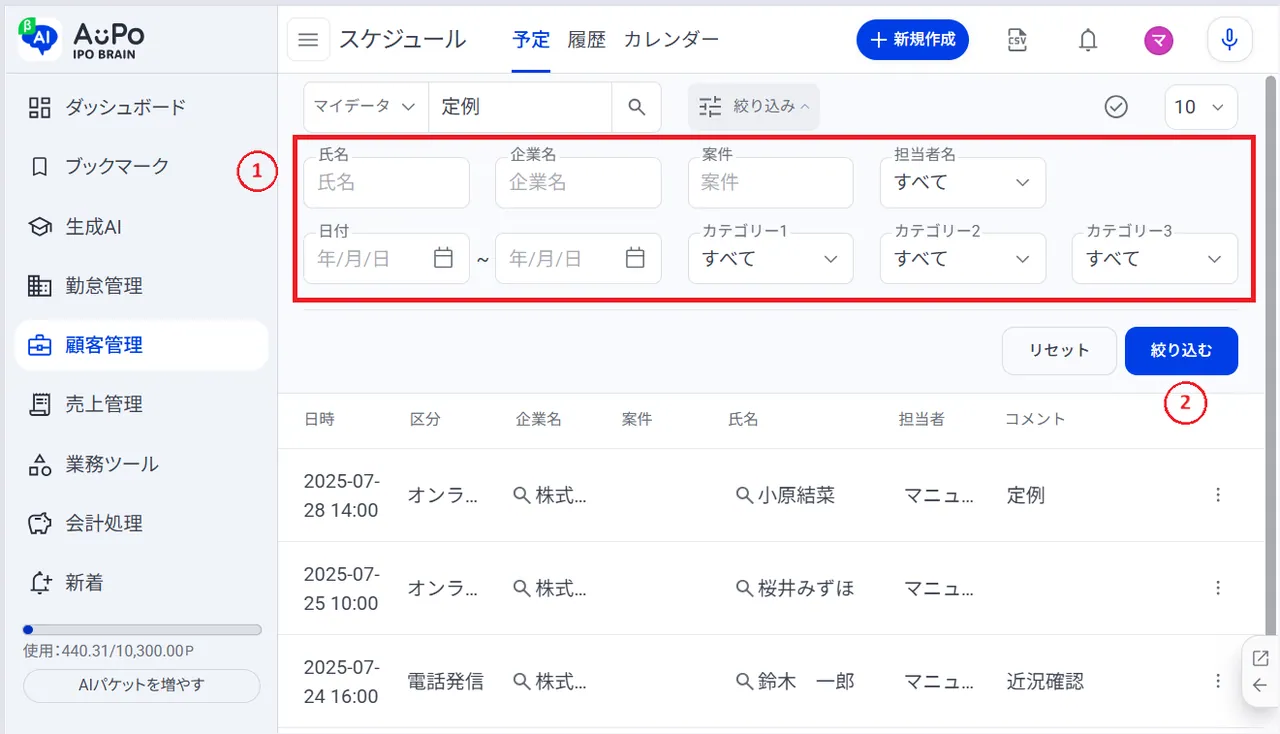Image resolution: width=1280 pixels, height=734 pixels.
Task: Click the 小原結菜 name cell
Action: point(796,495)
